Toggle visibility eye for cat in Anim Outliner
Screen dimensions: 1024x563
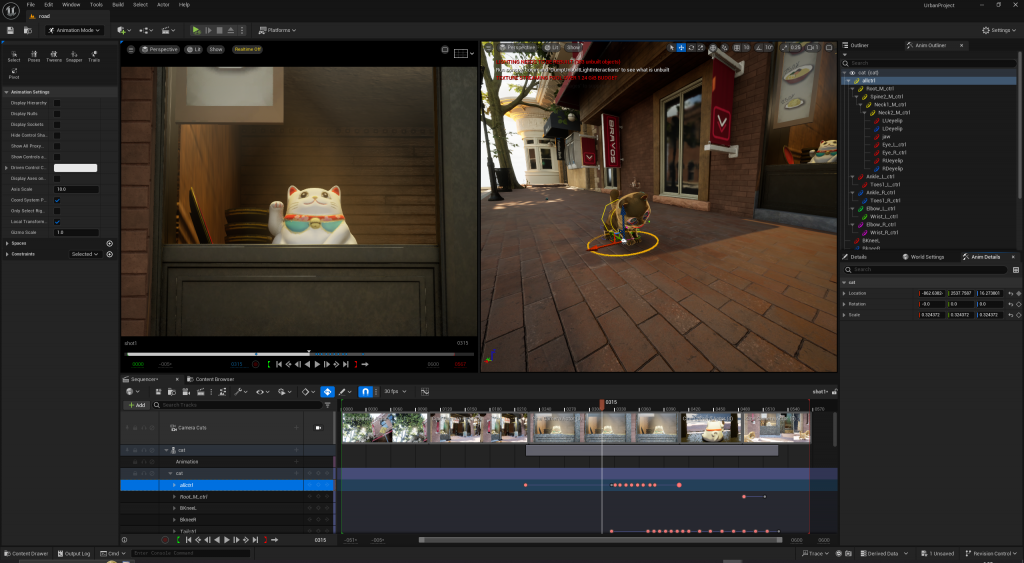(x=852, y=72)
